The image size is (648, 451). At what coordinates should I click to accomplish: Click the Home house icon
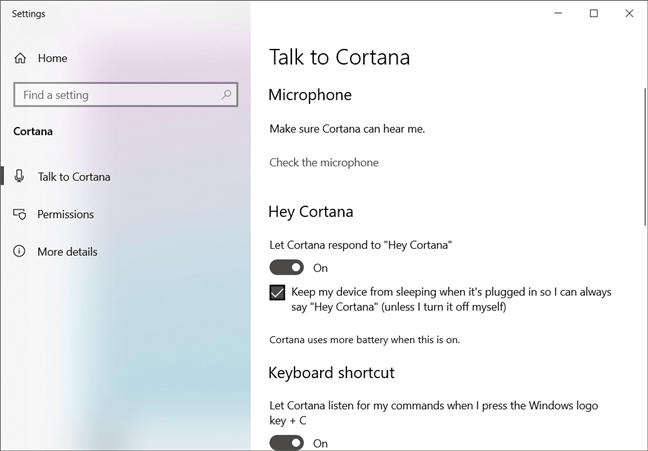[x=20, y=58]
